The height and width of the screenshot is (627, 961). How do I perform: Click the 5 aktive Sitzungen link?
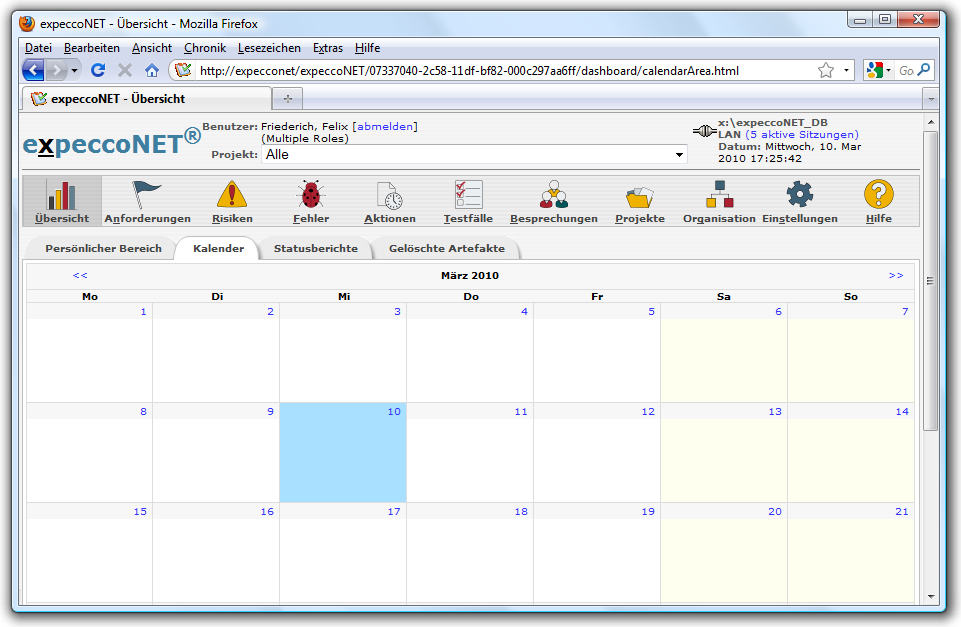click(802, 134)
